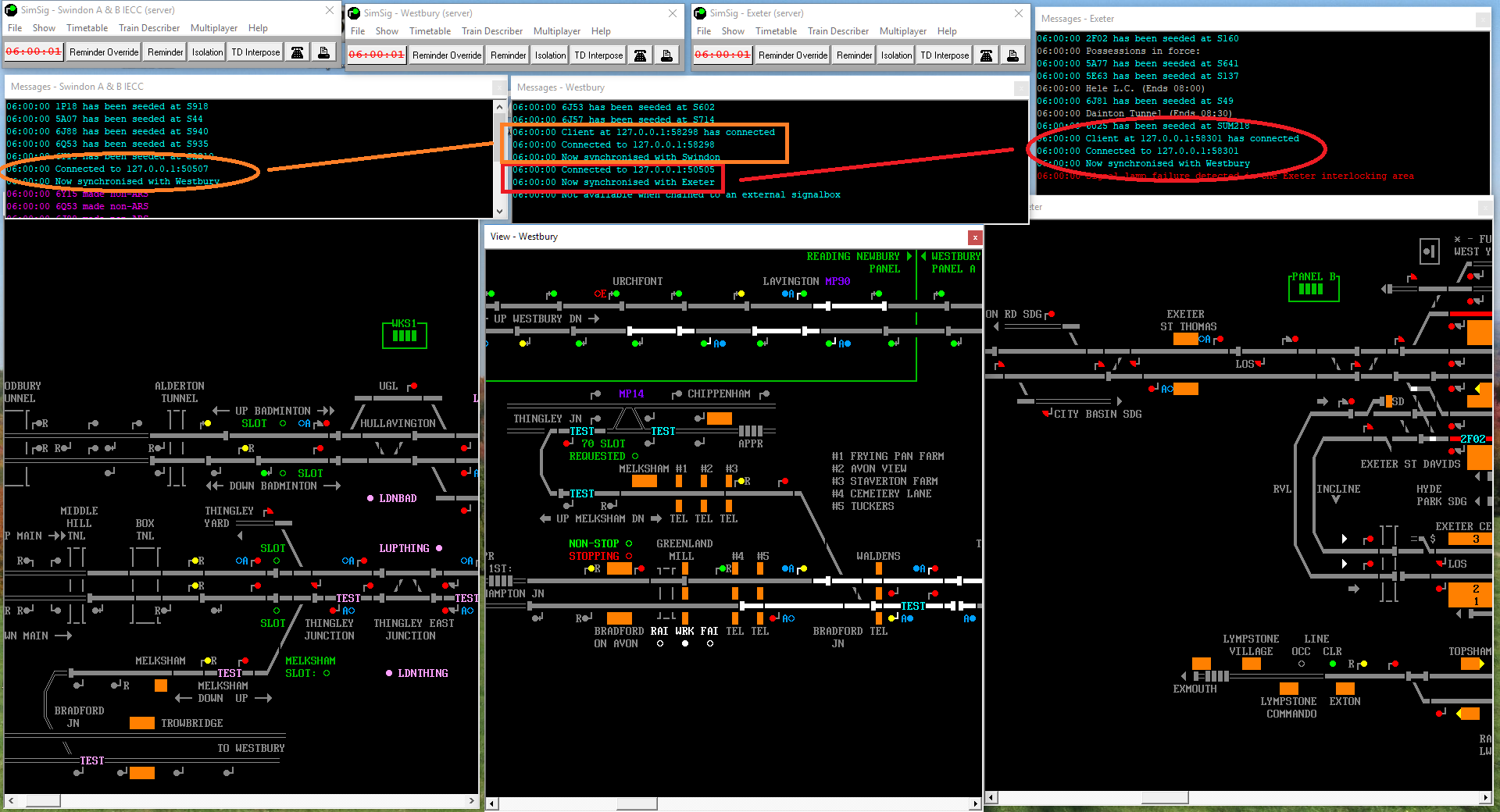Click the SimSig logo in Westbury title bar

354,13
